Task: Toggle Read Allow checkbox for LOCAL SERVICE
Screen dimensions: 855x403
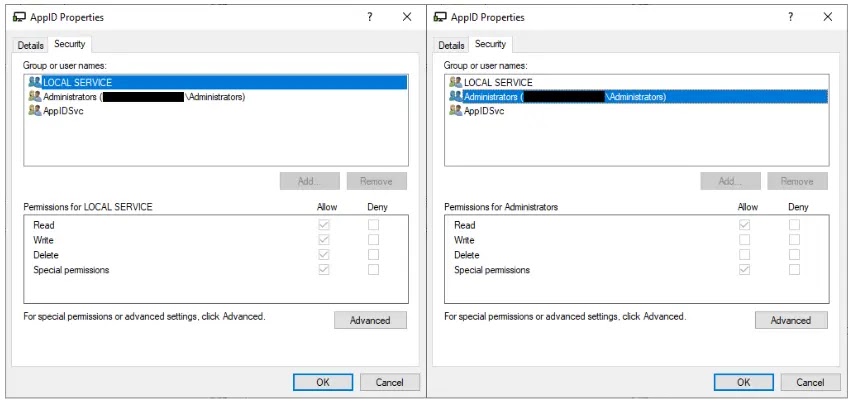Action: click(323, 225)
